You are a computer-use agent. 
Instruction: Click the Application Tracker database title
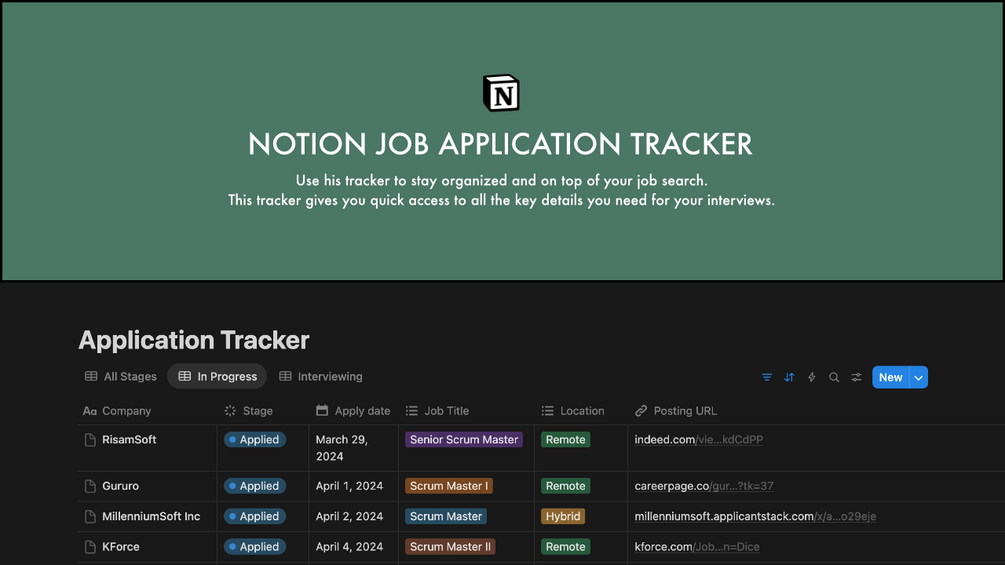pyautogui.click(x=194, y=340)
